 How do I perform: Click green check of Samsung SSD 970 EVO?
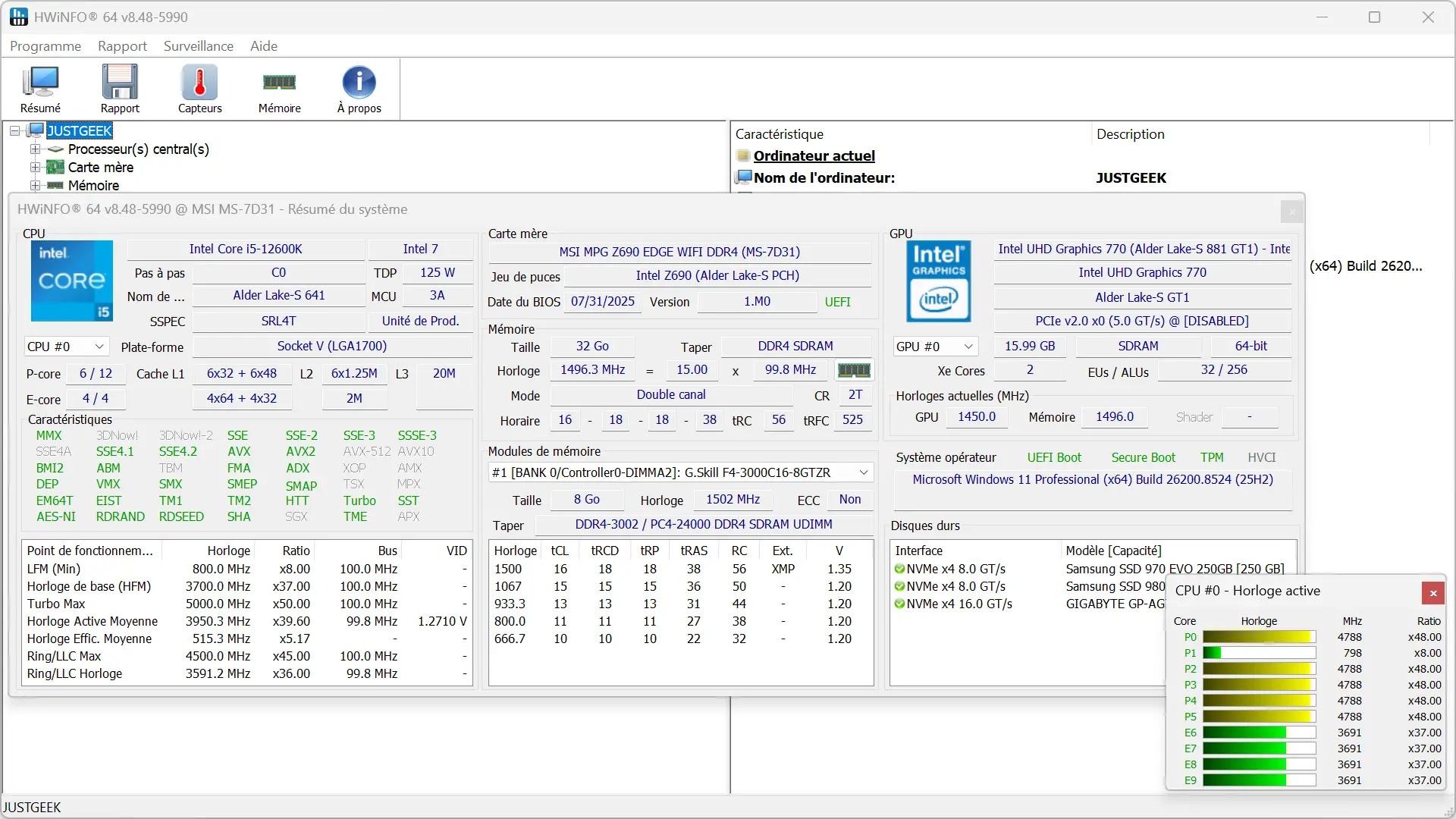[899, 569]
